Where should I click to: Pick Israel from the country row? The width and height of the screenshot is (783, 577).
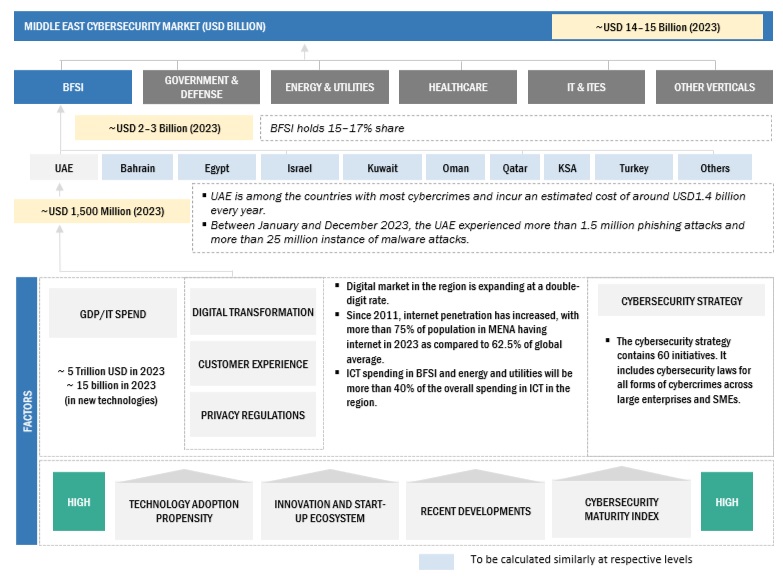pos(299,167)
